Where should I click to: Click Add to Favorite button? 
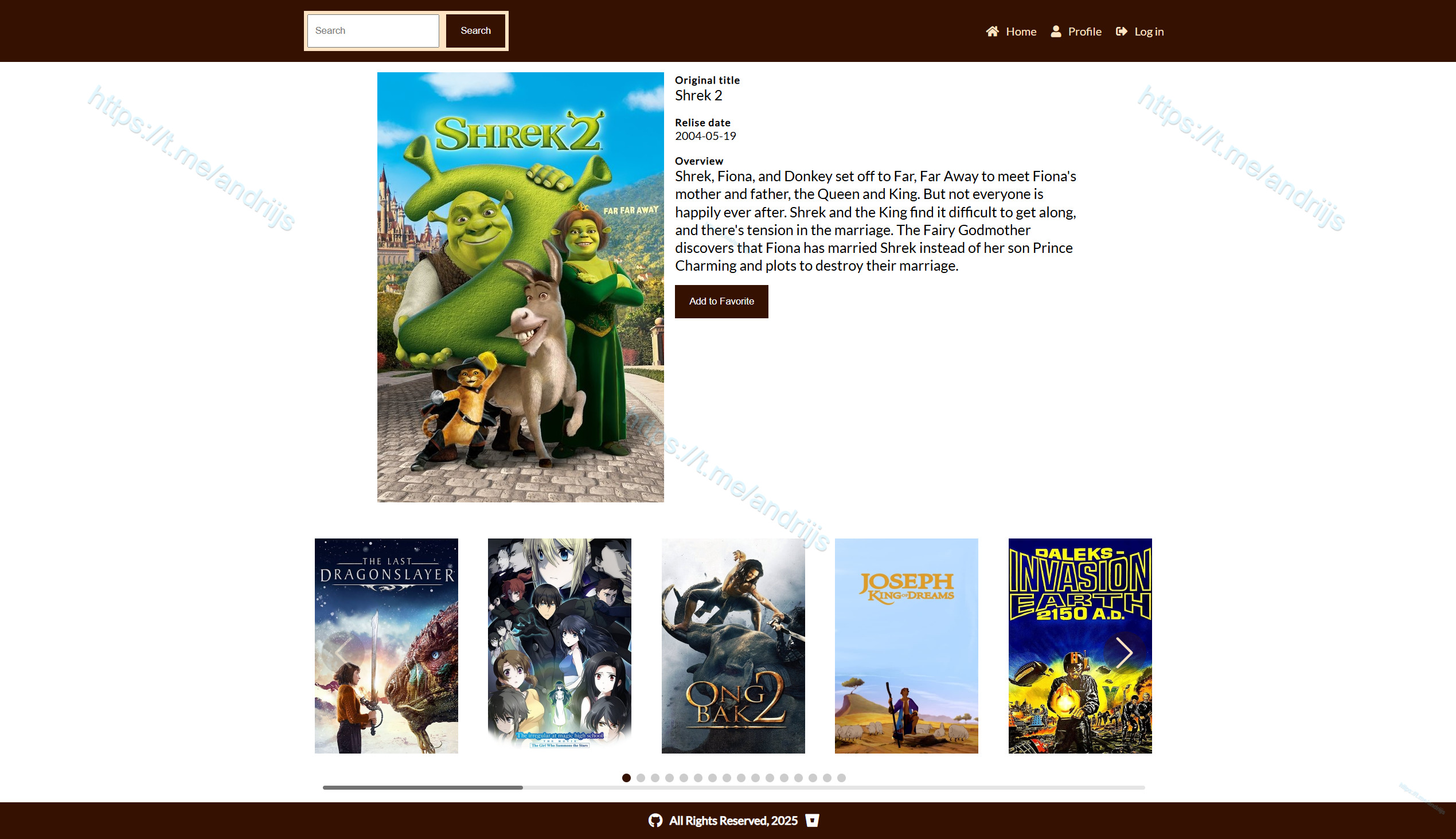(x=721, y=302)
